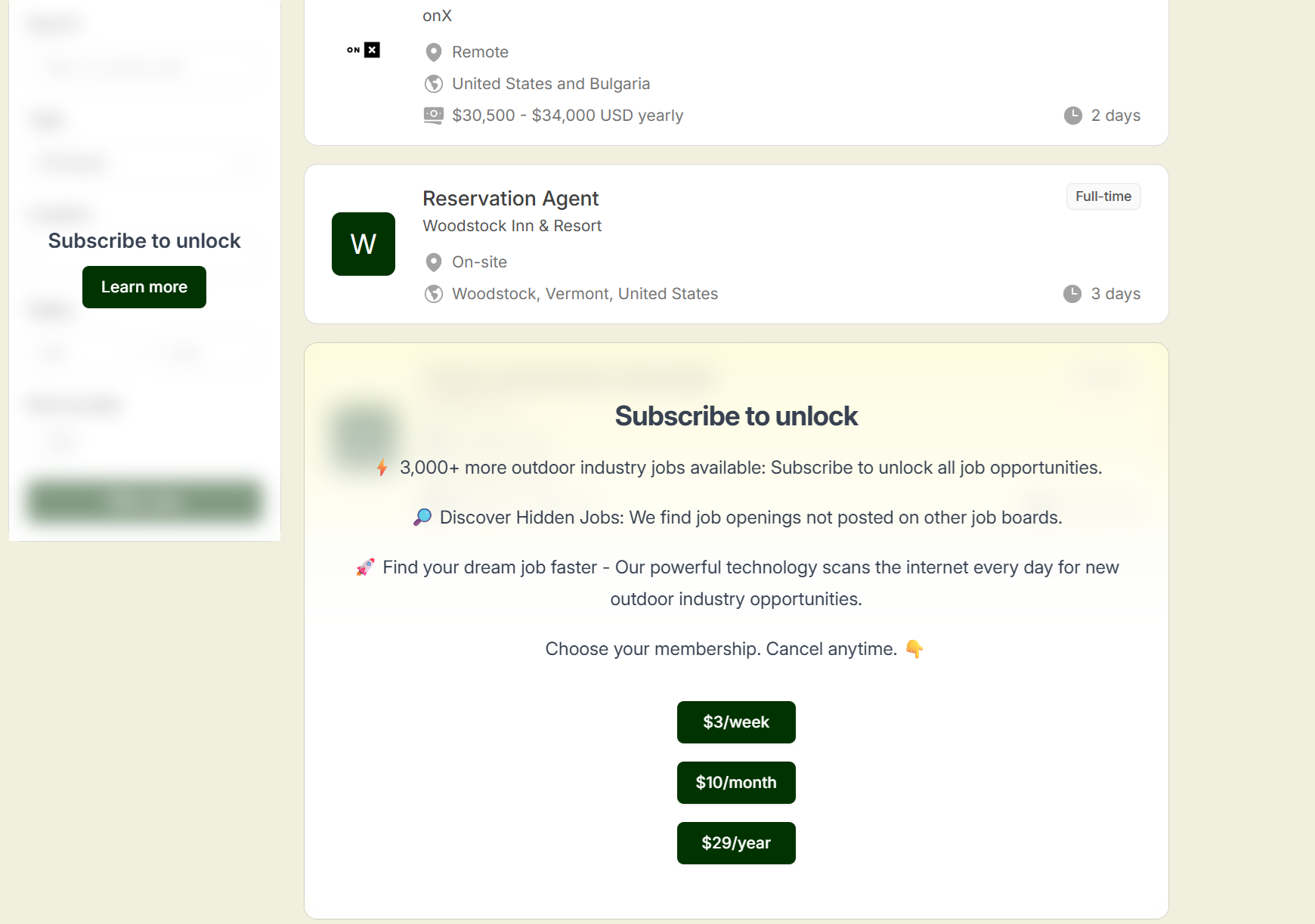1315x924 pixels.
Task: Click the Woodstock Inn "W" logo
Action: click(x=363, y=244)
